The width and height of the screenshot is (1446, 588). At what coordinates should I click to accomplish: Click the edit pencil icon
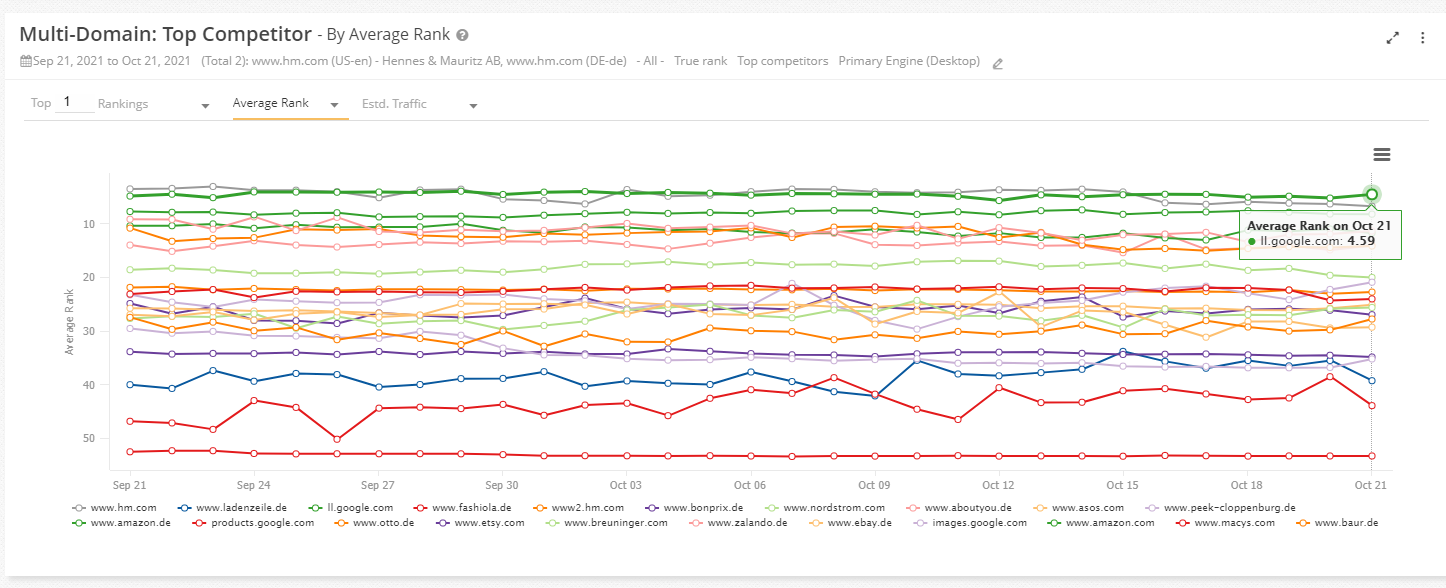[x=997, y=63]
